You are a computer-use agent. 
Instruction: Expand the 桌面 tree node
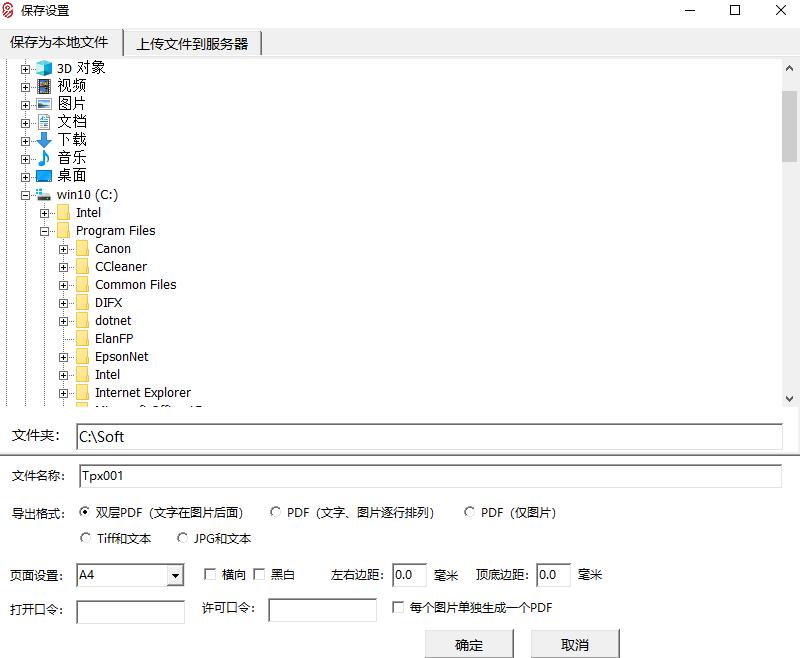click(x=25, y=177)
